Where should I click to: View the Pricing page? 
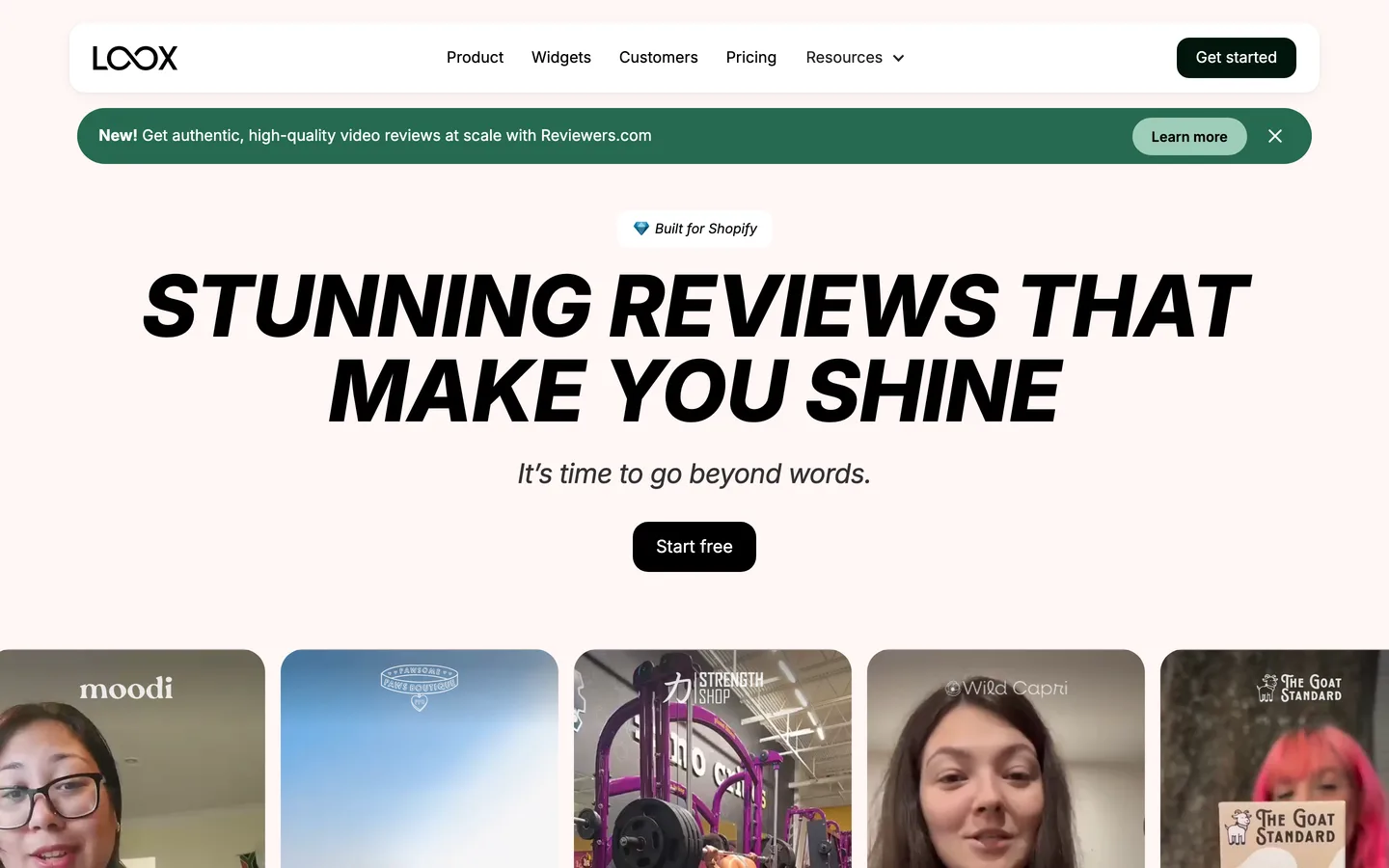pyautogui.click(x=751, y=58)
